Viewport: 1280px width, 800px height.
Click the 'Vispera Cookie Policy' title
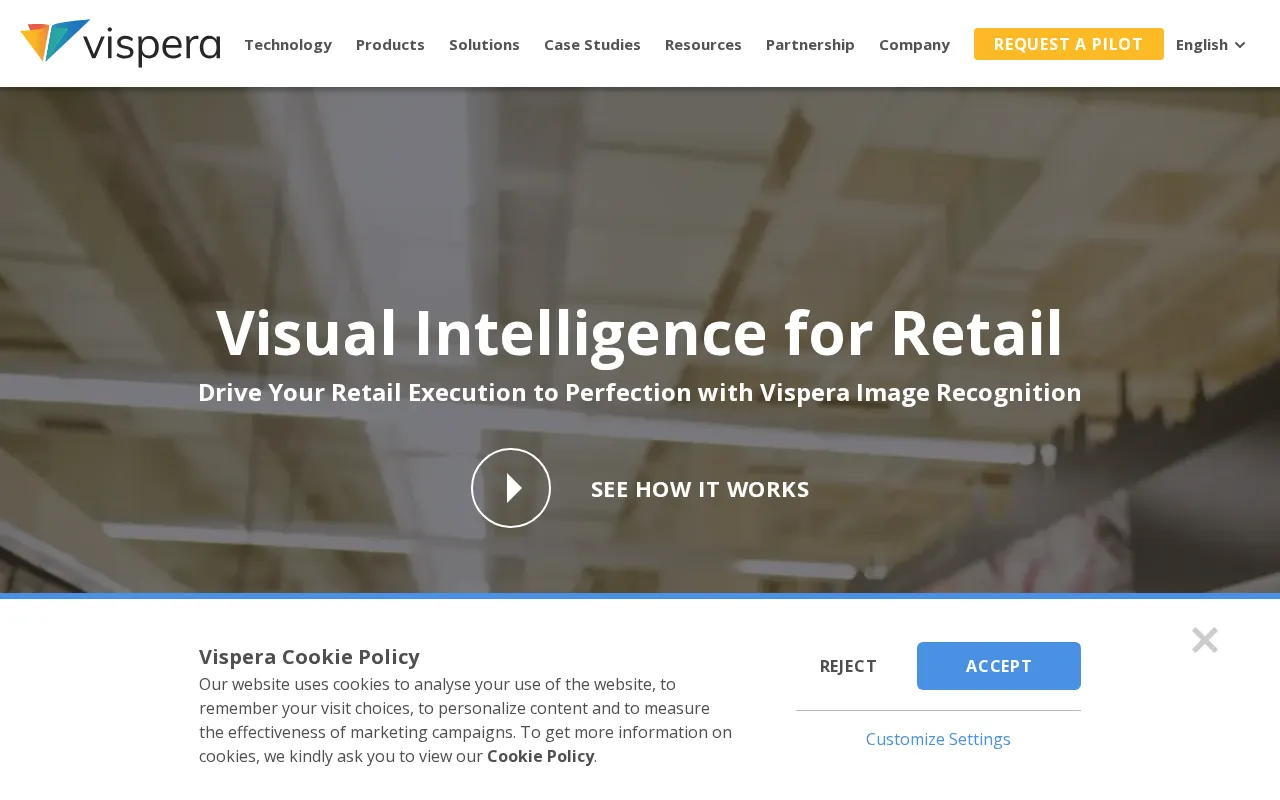309,656
